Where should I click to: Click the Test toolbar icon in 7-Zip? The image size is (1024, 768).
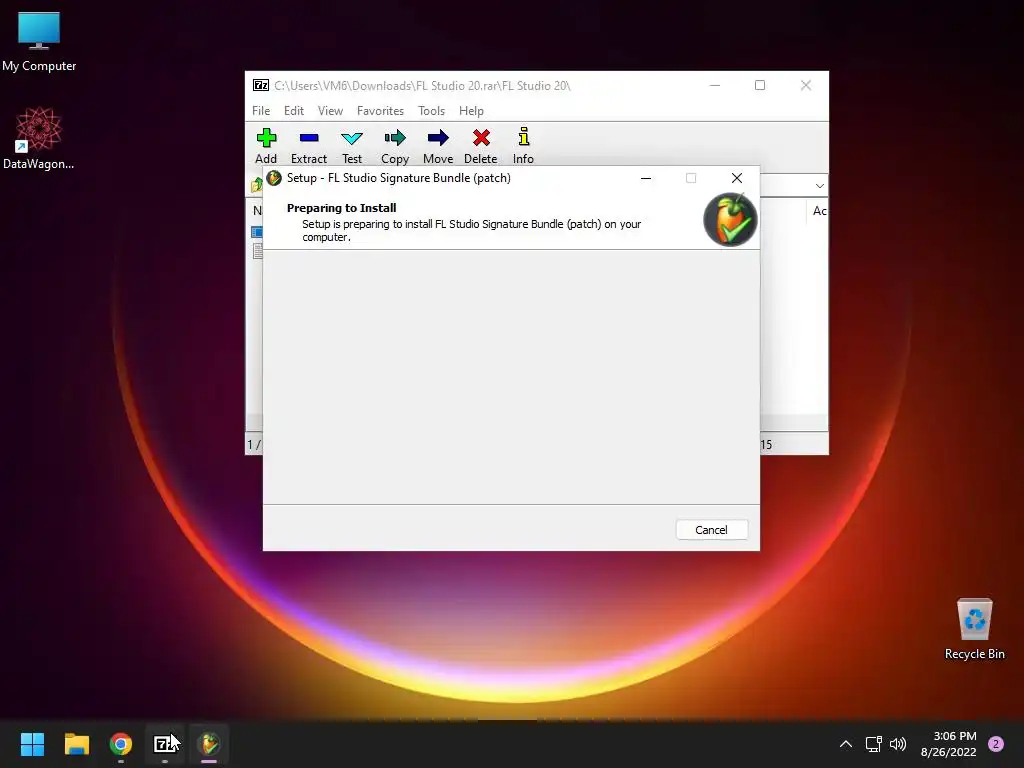351,145
